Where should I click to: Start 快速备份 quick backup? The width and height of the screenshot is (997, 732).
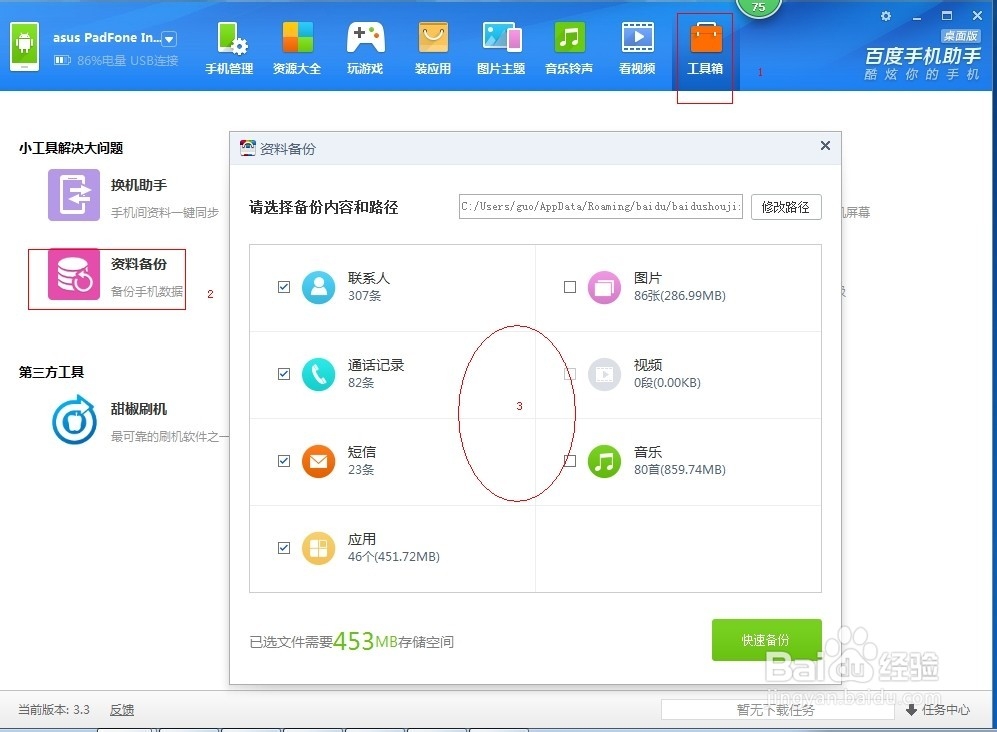coord(767,640)
